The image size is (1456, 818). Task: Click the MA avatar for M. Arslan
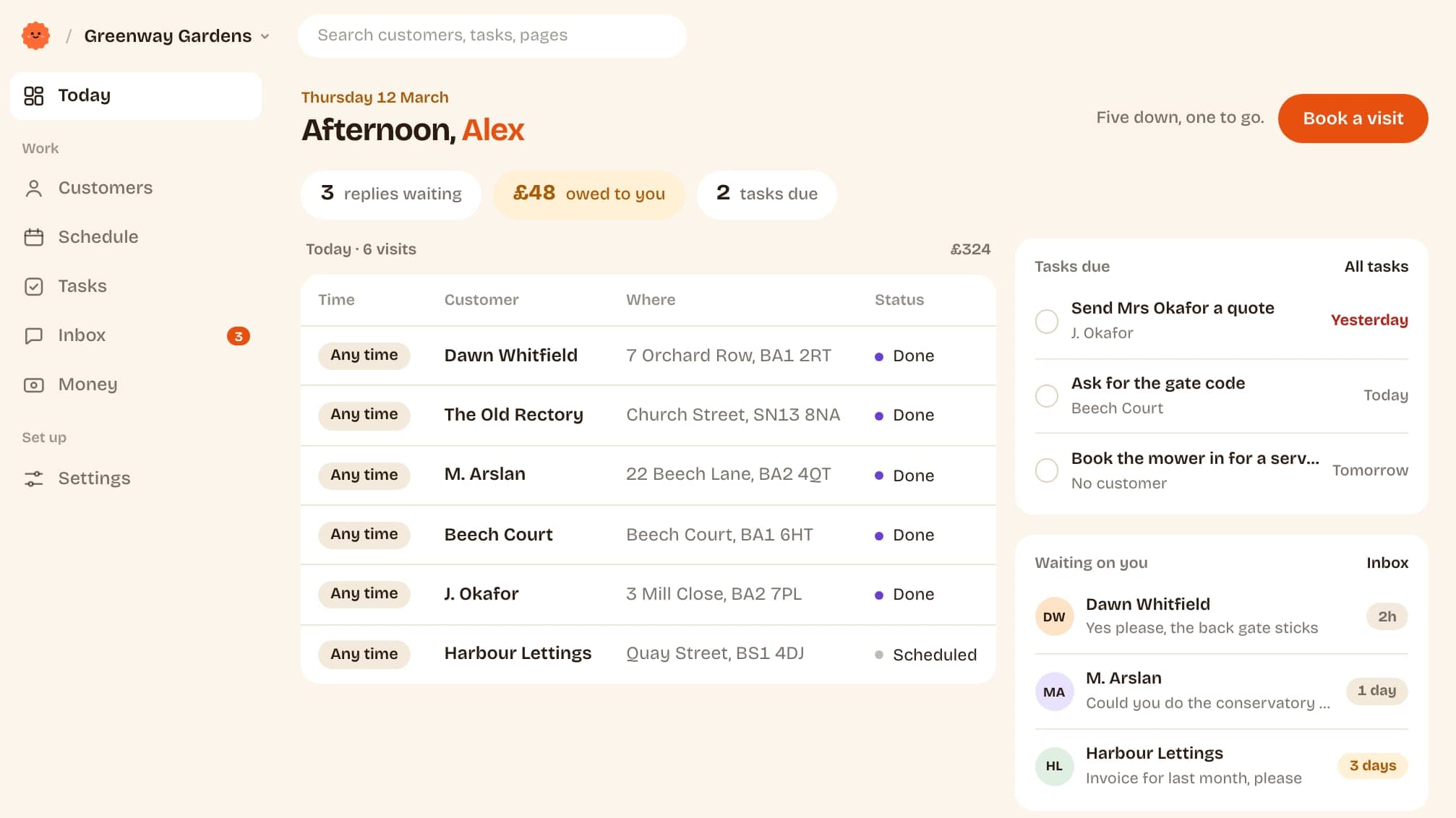click(1054, 692)
